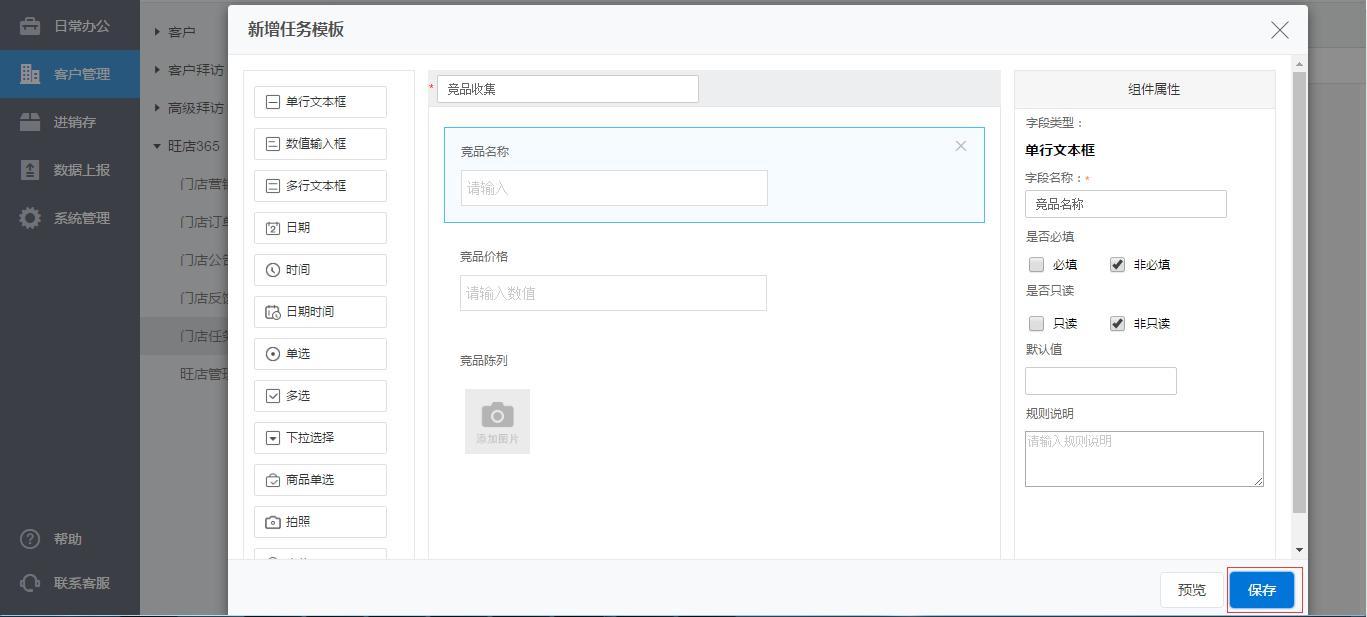The width and height of the screenshot is (1367, 617).
Task: Enable the 只读 read-only checkbox
Action: pyautogui.click(x=1037, y=324)
